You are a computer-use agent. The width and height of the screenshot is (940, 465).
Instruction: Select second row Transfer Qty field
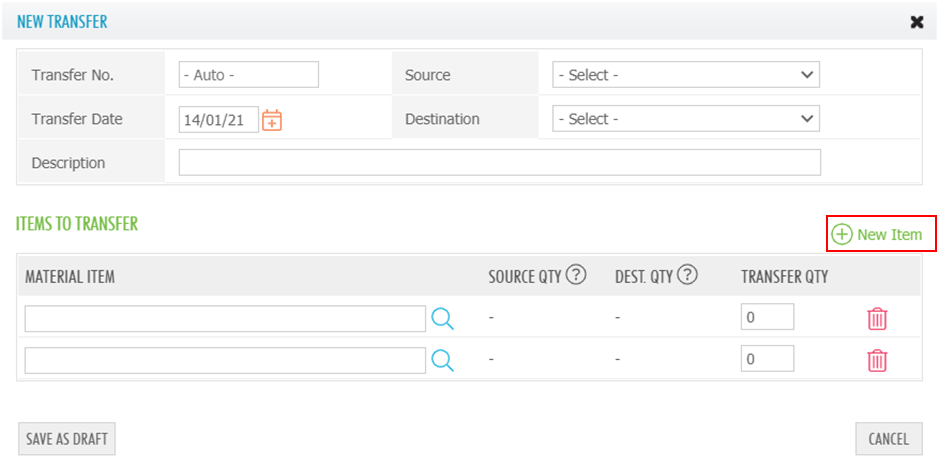click(x=767, y=359)
